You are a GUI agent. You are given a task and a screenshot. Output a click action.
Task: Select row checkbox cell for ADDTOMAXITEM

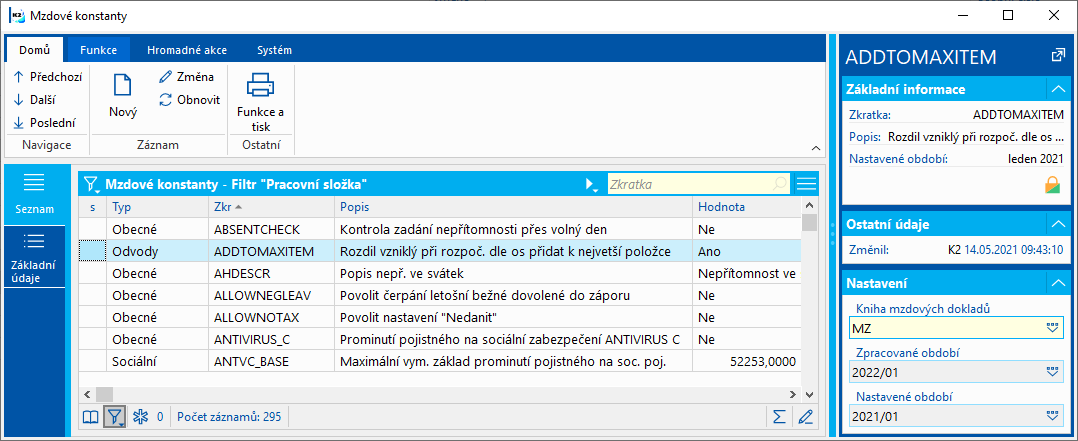click(x=91, y=251)
